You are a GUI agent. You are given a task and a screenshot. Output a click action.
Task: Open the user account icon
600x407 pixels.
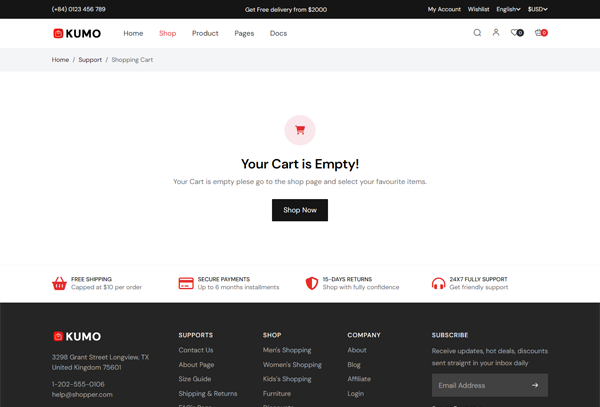495,33
